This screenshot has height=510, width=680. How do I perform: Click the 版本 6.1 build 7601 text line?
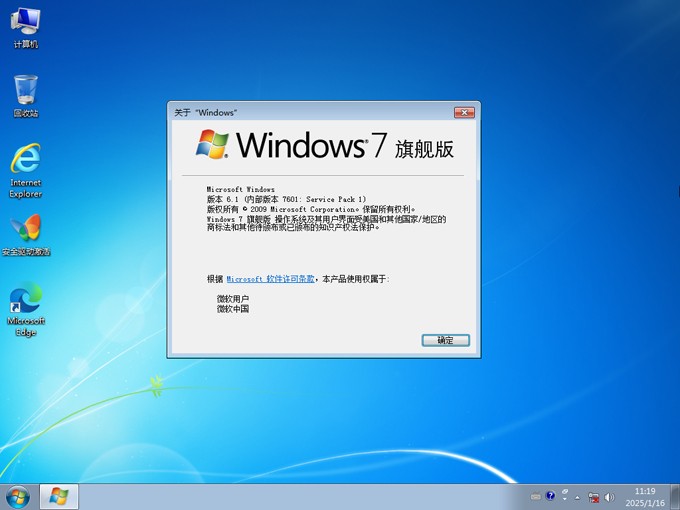point(286,199)
